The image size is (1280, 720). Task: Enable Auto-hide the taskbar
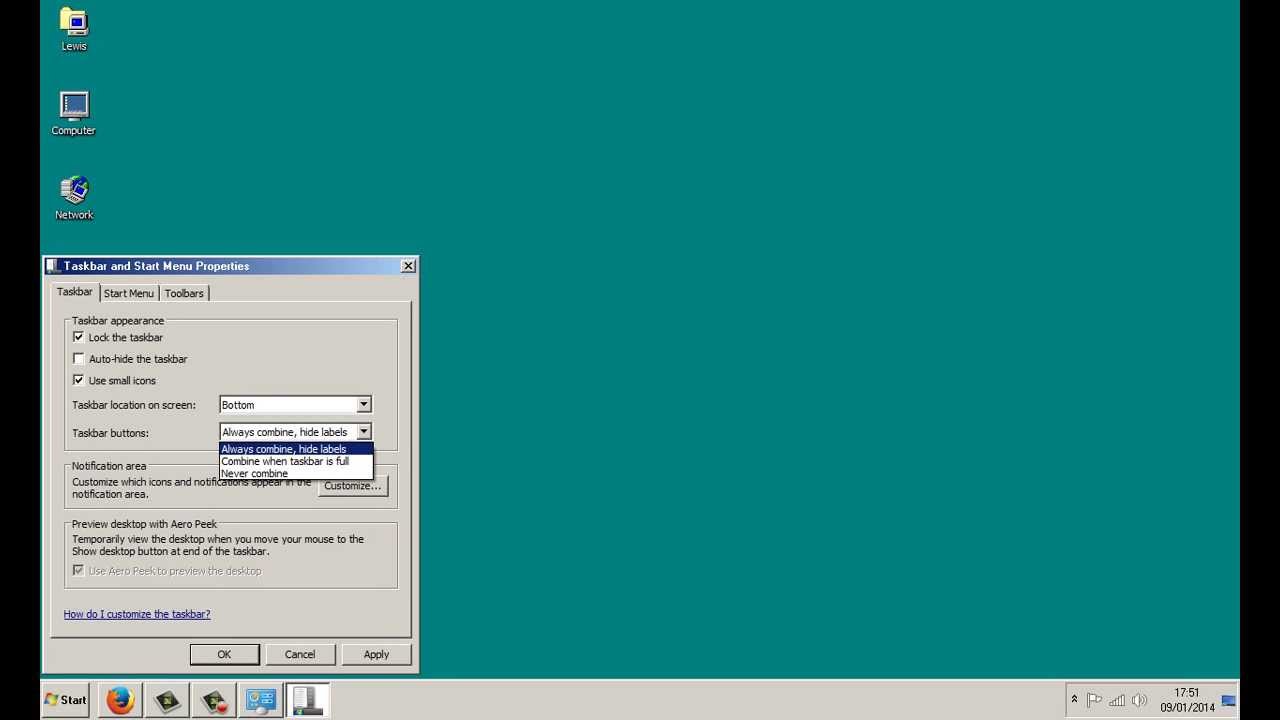[78, 359]
